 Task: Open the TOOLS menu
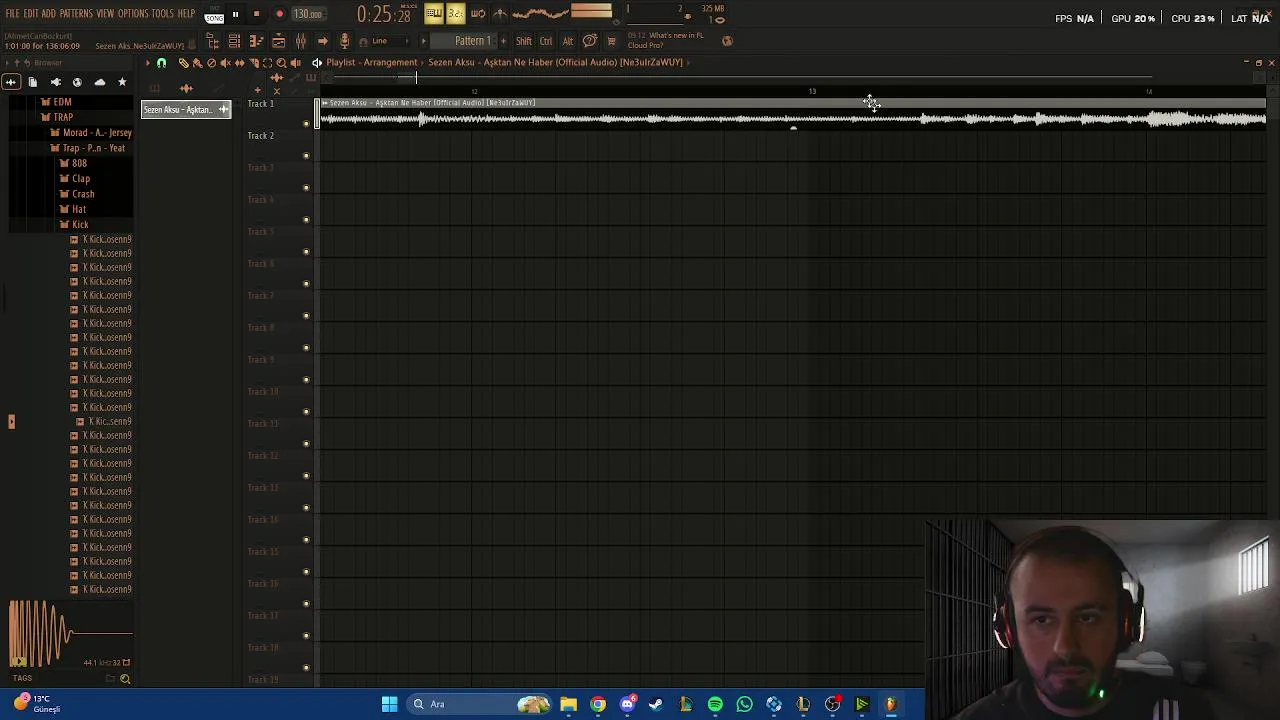[x=163, y=14]
